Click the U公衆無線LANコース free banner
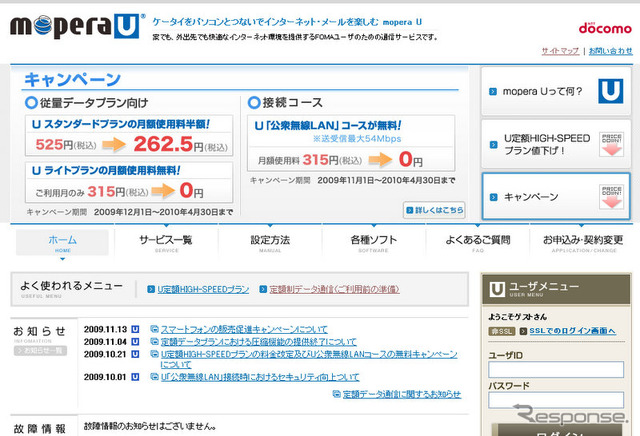 (x=351, y=143)
